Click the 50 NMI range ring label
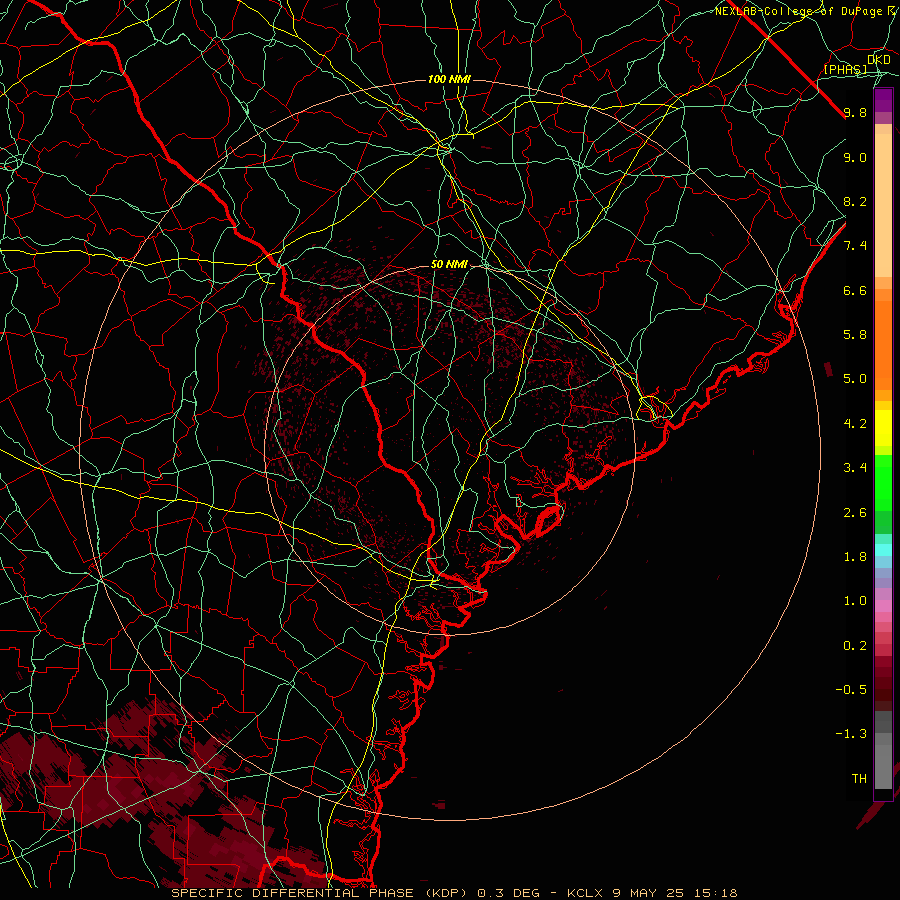Image resolution: width=900 pixels, height=900 pixels. pyautogui.click(x=449, y=265)
